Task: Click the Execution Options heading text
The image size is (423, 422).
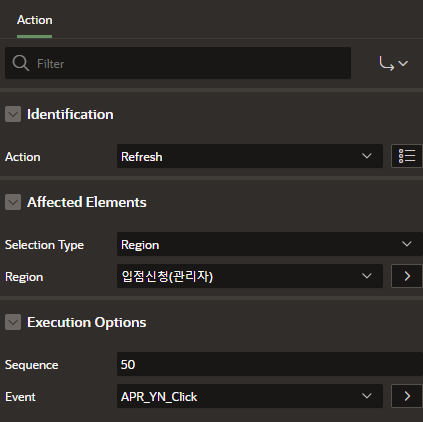Action: click(x=87, y=322)
